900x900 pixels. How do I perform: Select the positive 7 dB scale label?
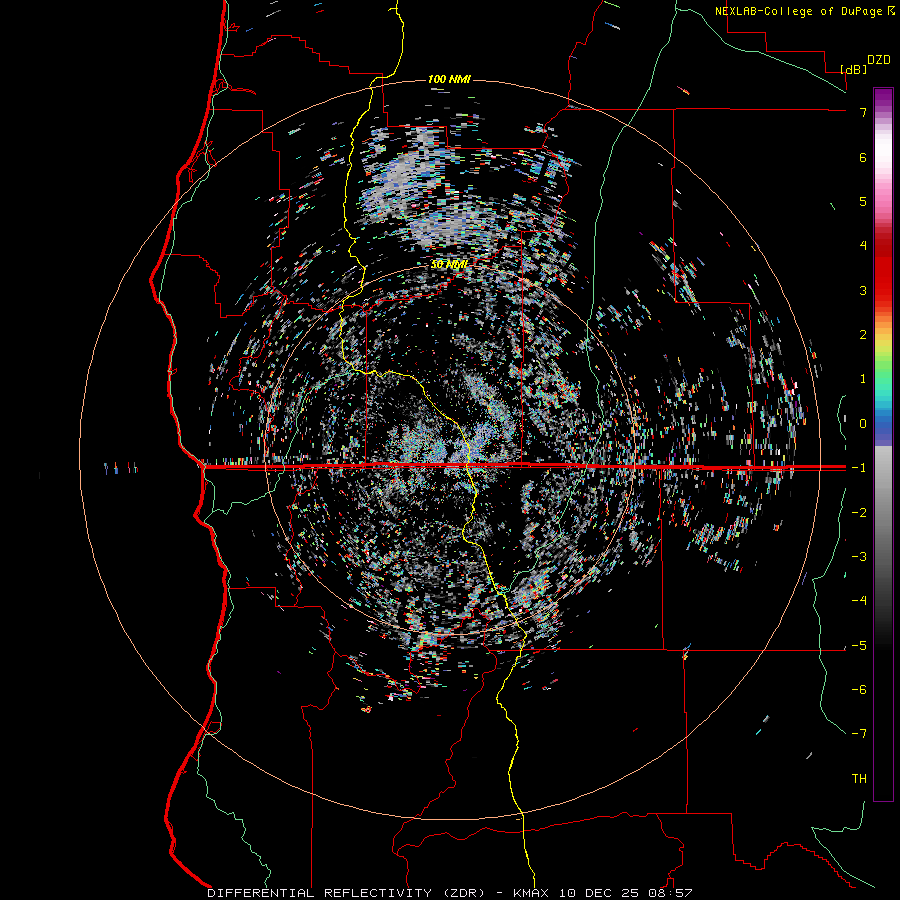coord(863,112)
